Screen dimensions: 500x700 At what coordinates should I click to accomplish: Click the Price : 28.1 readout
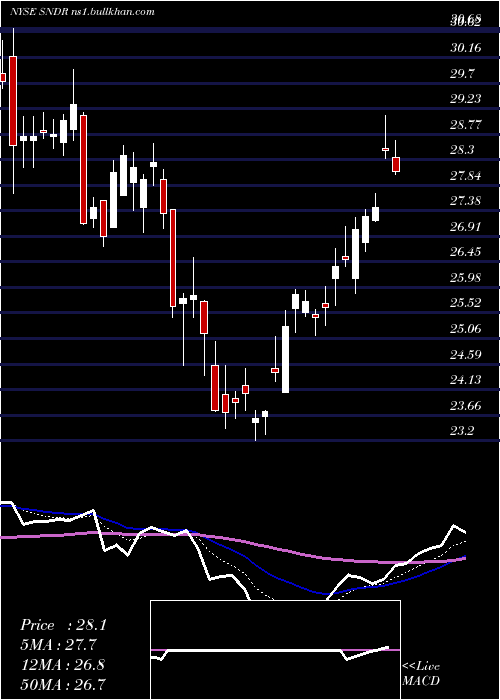click(63, 625)
